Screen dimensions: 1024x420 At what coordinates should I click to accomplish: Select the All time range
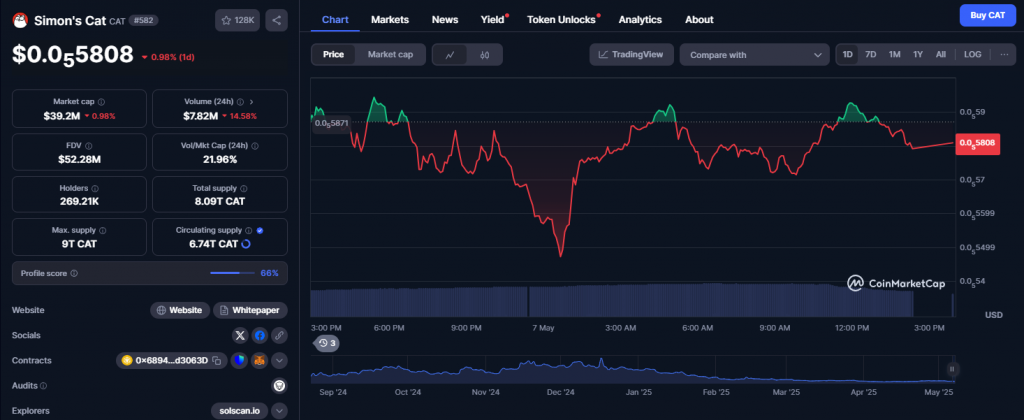[940, 55]
